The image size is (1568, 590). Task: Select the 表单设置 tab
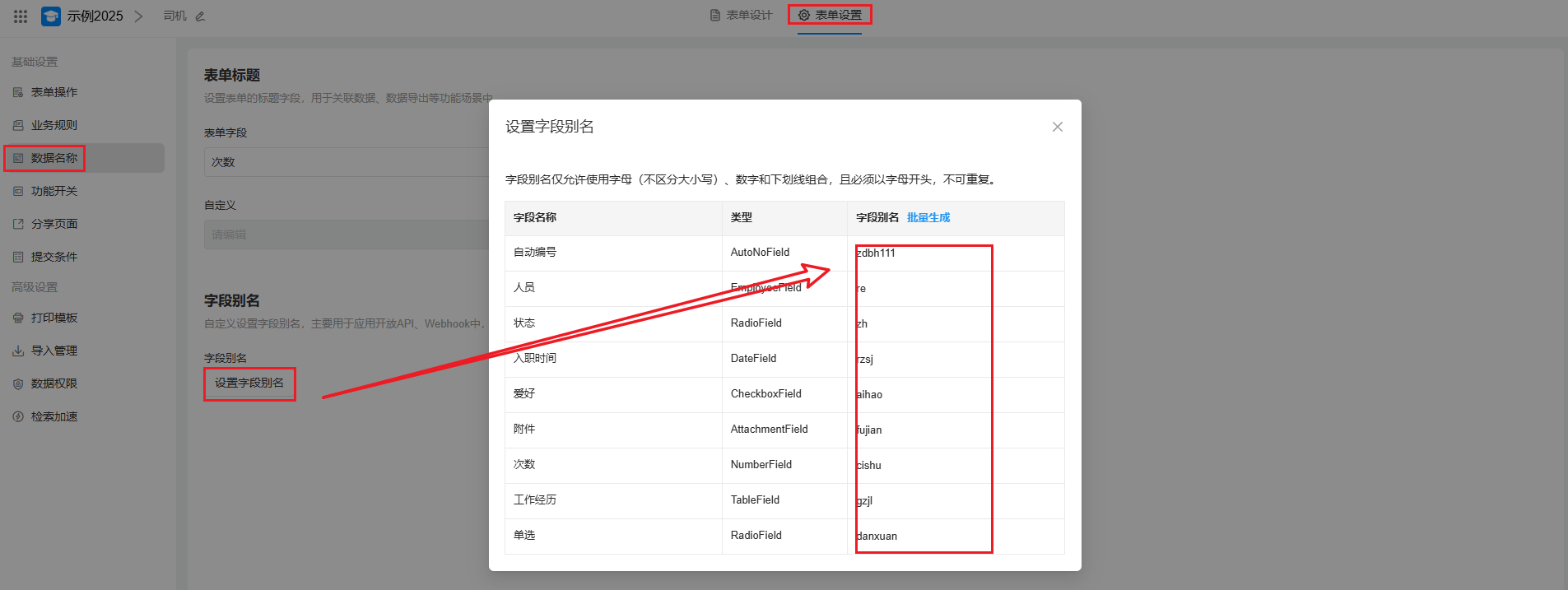point(830,15)
